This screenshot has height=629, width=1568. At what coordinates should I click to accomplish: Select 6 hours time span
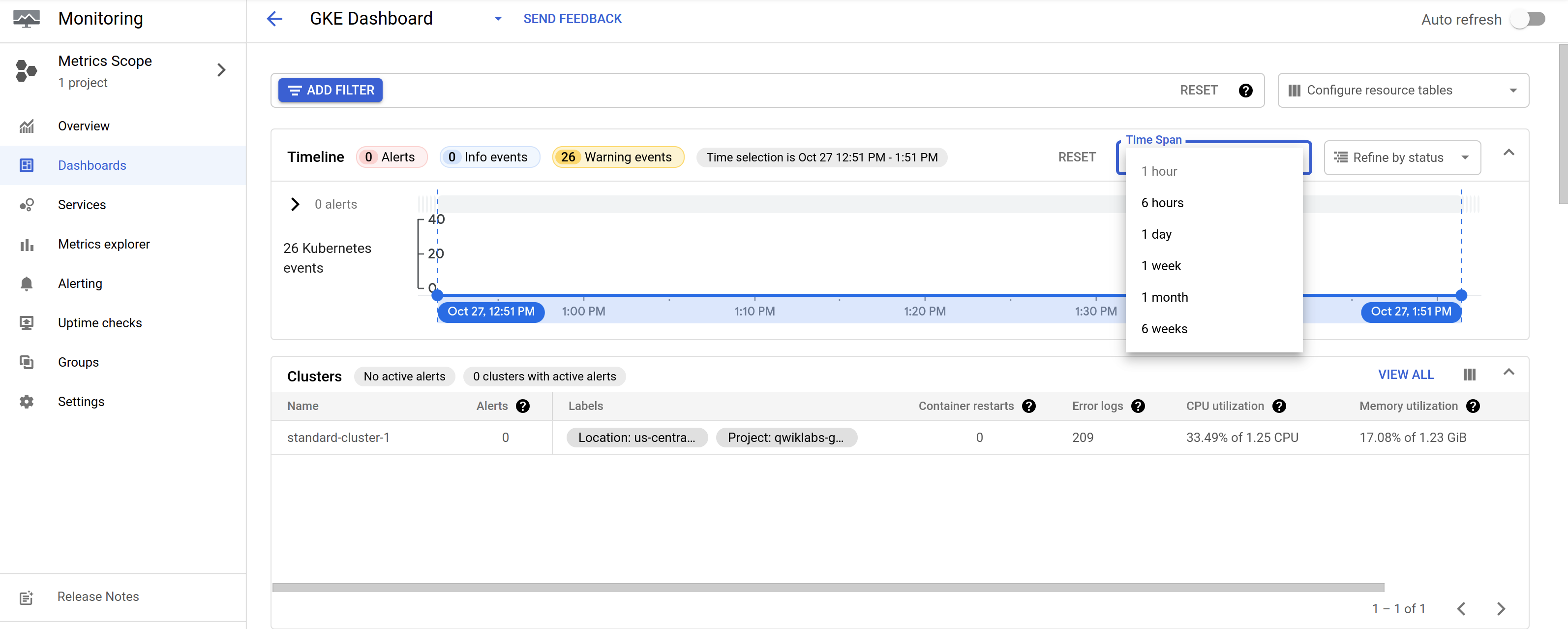[1214, 203]
